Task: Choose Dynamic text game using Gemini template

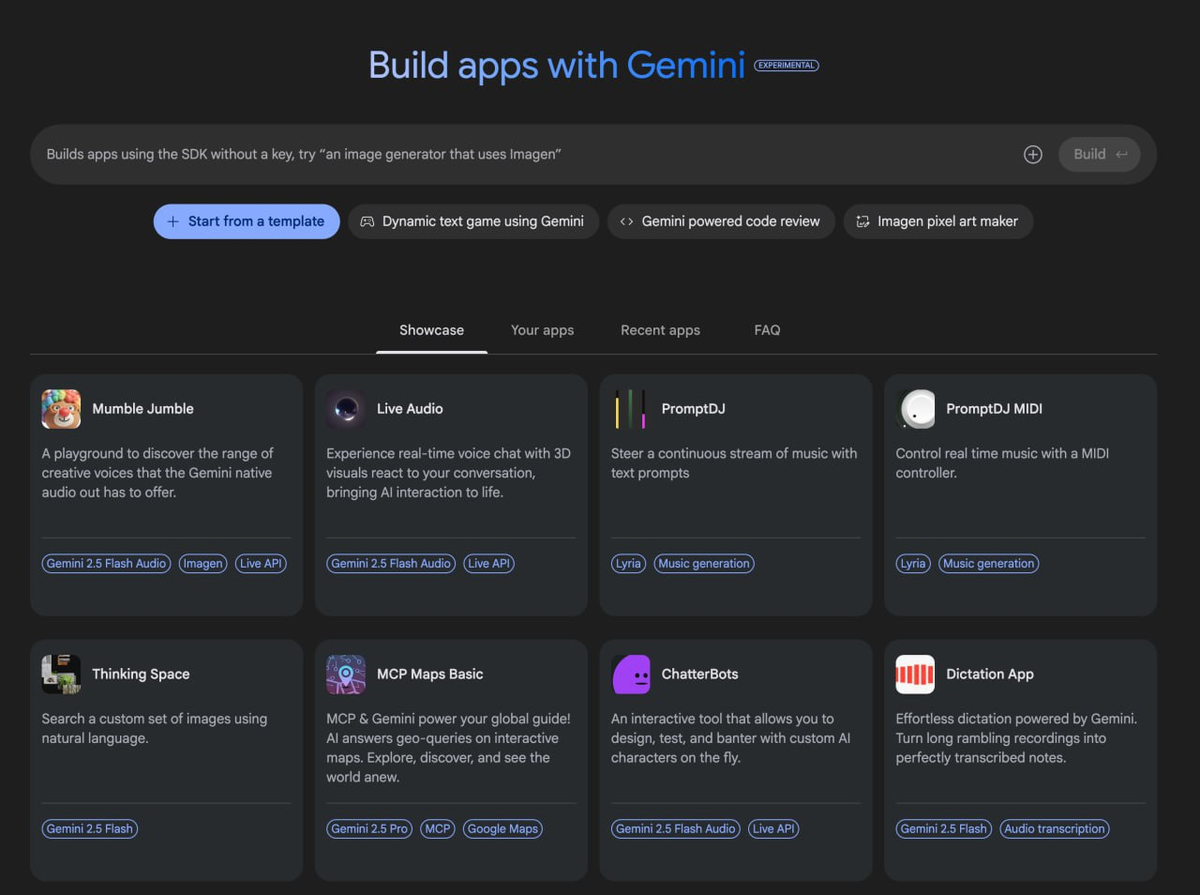Action: pos(473,221)
